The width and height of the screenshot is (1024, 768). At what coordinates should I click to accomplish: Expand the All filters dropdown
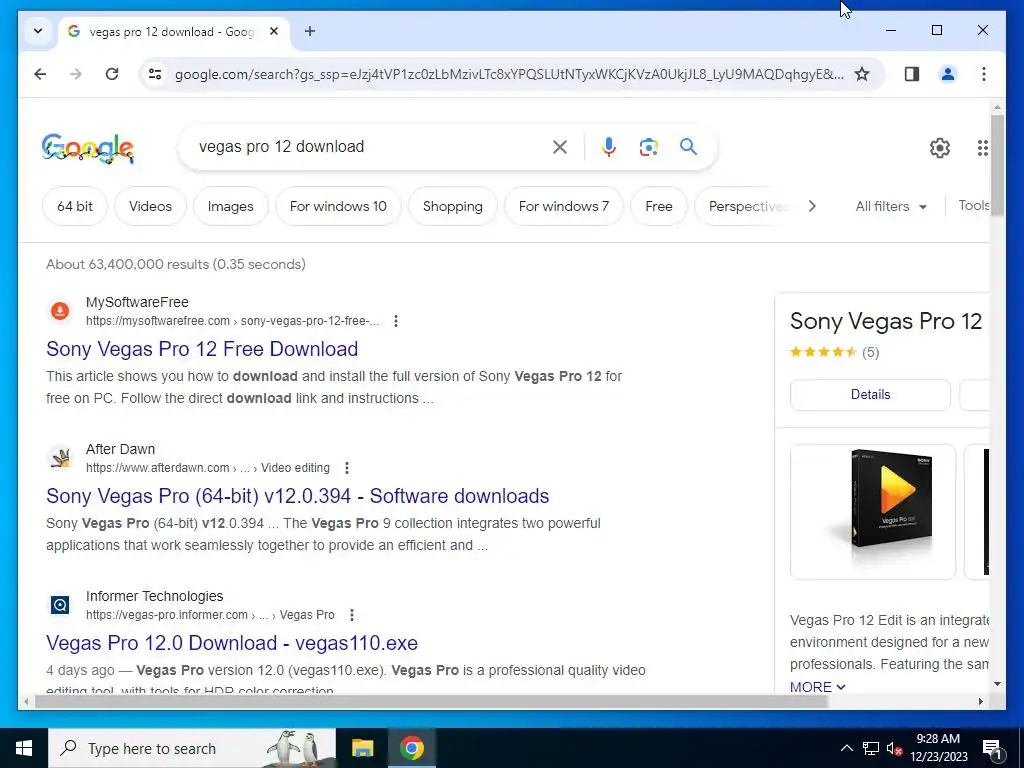click(891, 206)
